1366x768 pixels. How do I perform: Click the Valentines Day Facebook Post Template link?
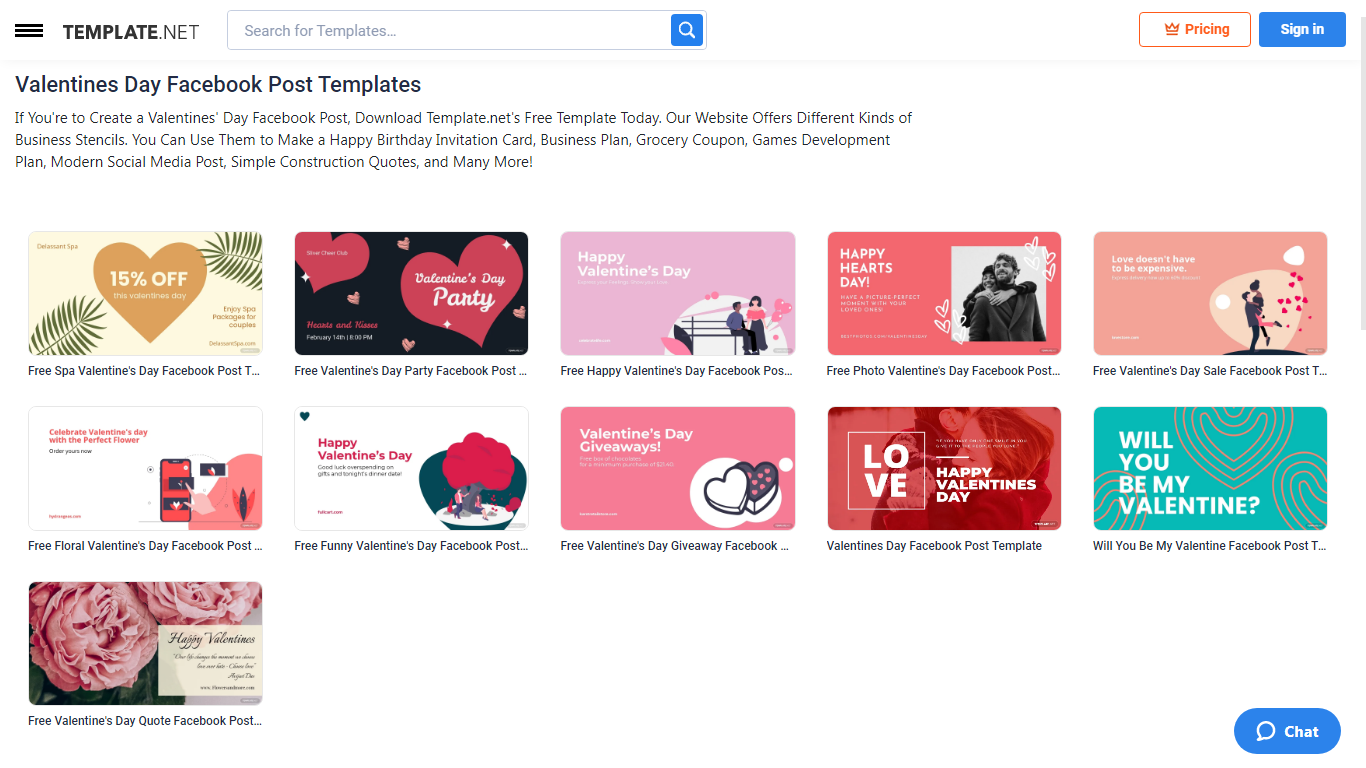tap(934, 546)
